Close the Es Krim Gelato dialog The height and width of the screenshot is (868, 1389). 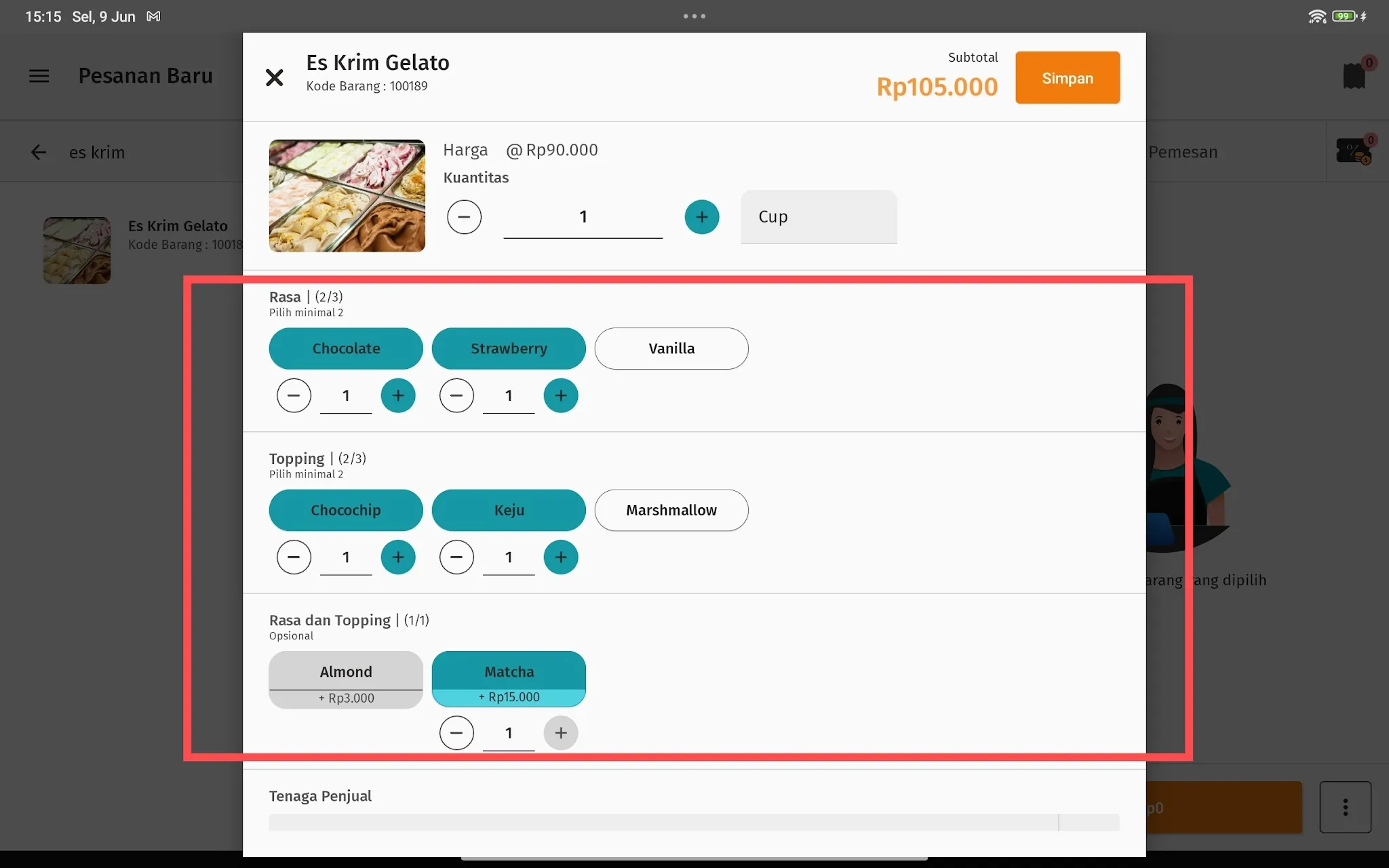(x=274, y=77)
